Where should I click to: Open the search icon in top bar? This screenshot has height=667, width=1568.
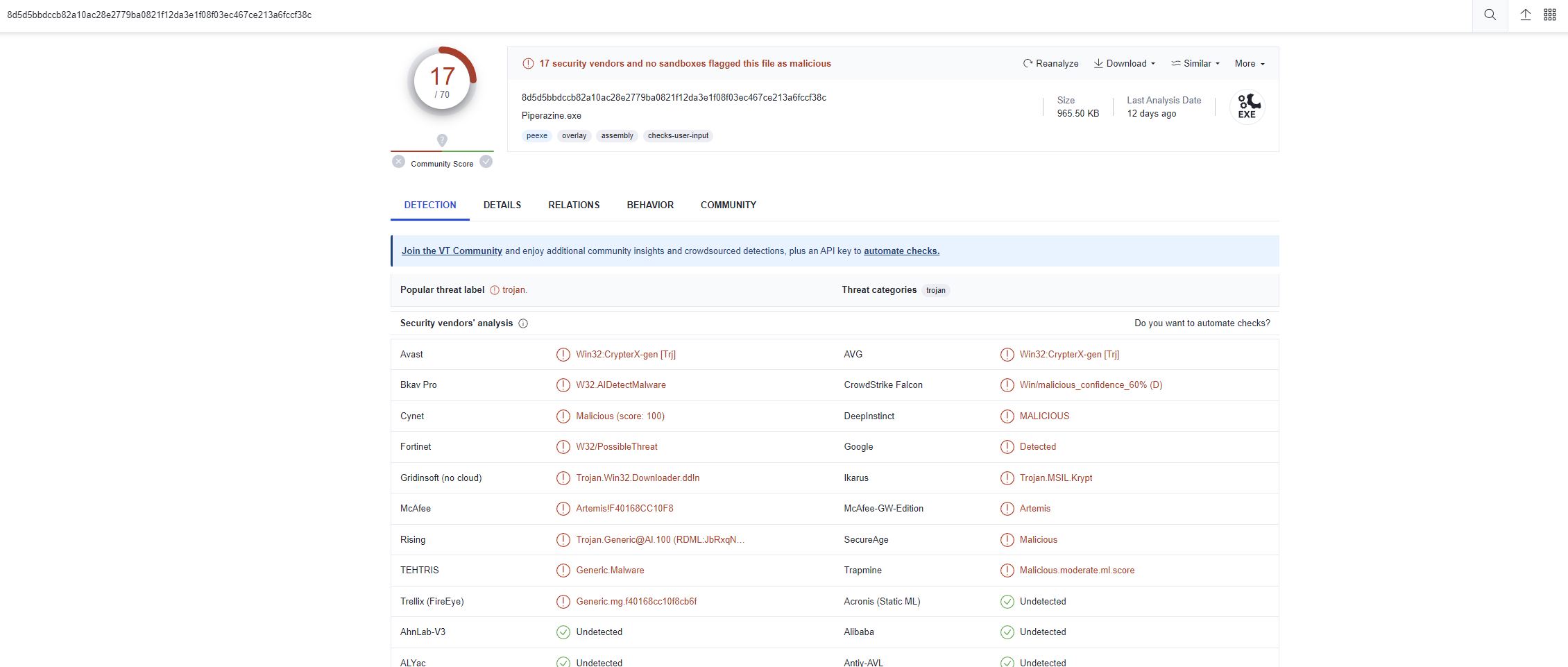pyautogui.click(x=1490, y=15)
